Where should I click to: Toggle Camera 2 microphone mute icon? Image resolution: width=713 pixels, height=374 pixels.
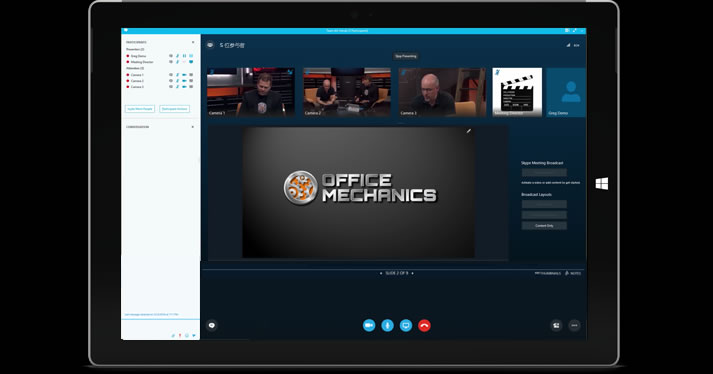[177, 81]
